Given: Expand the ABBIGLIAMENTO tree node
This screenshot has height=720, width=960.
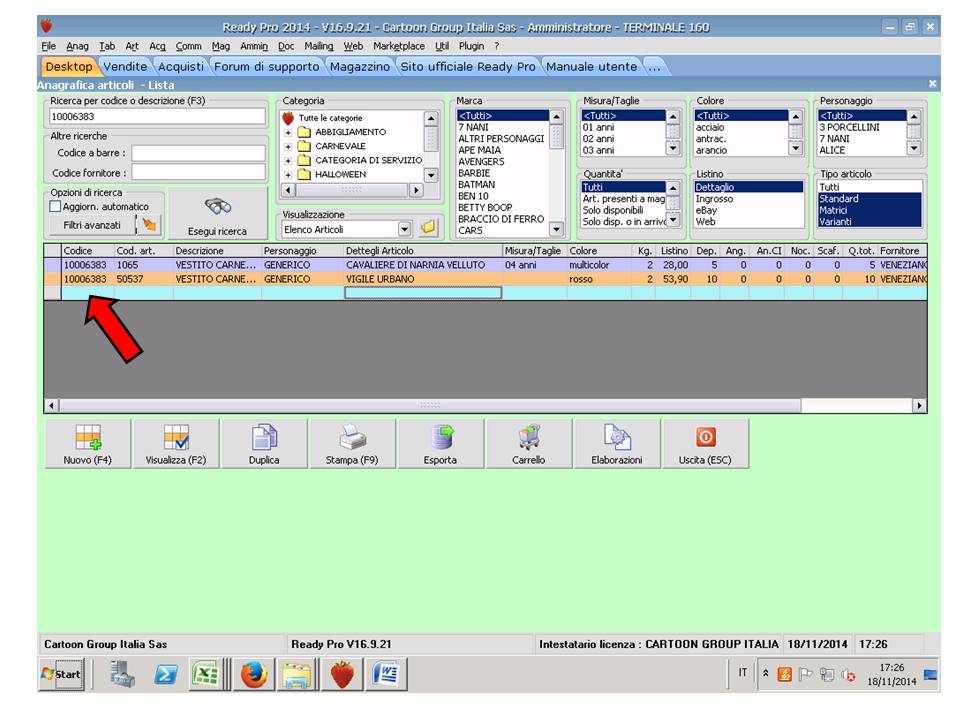Looking at the screenshot, I should point(288,132).
